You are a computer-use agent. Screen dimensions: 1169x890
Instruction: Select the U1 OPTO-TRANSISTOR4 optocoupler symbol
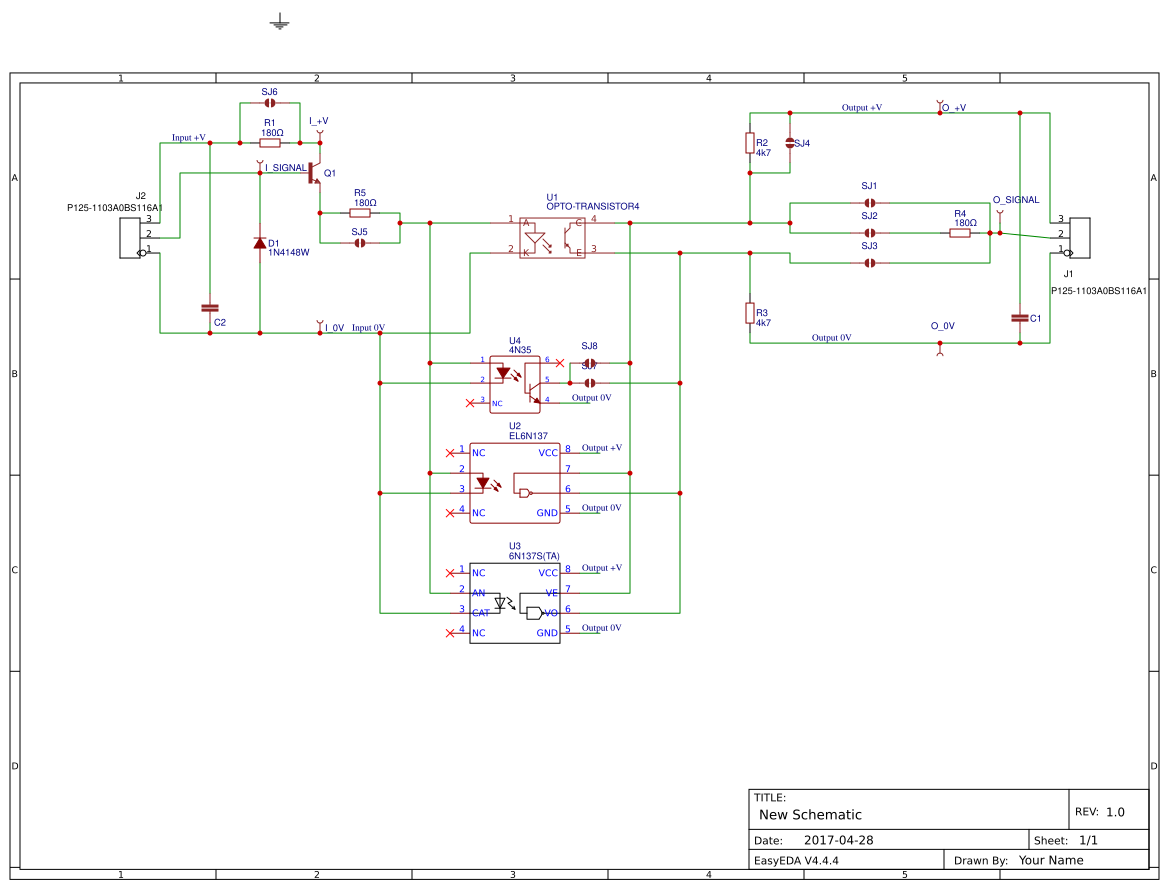coord(552,235)
